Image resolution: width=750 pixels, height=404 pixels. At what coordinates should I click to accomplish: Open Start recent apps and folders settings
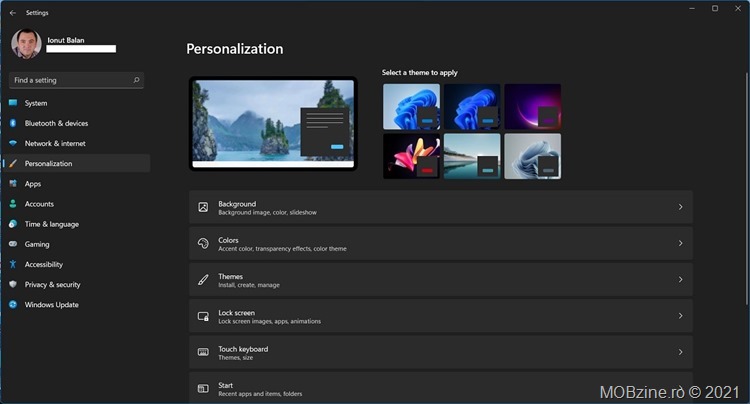pos(441,388)
